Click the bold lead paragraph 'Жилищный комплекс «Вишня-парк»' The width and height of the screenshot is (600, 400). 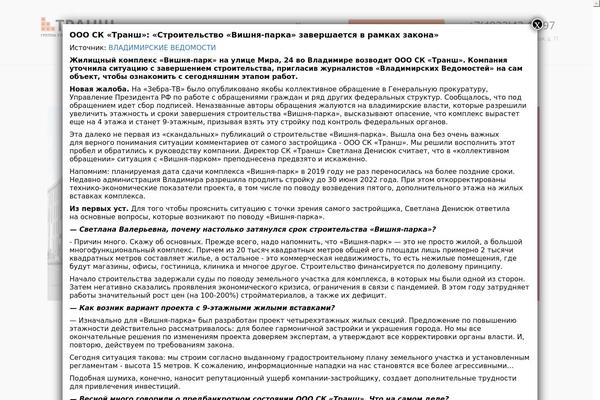(x=296, y=68)
